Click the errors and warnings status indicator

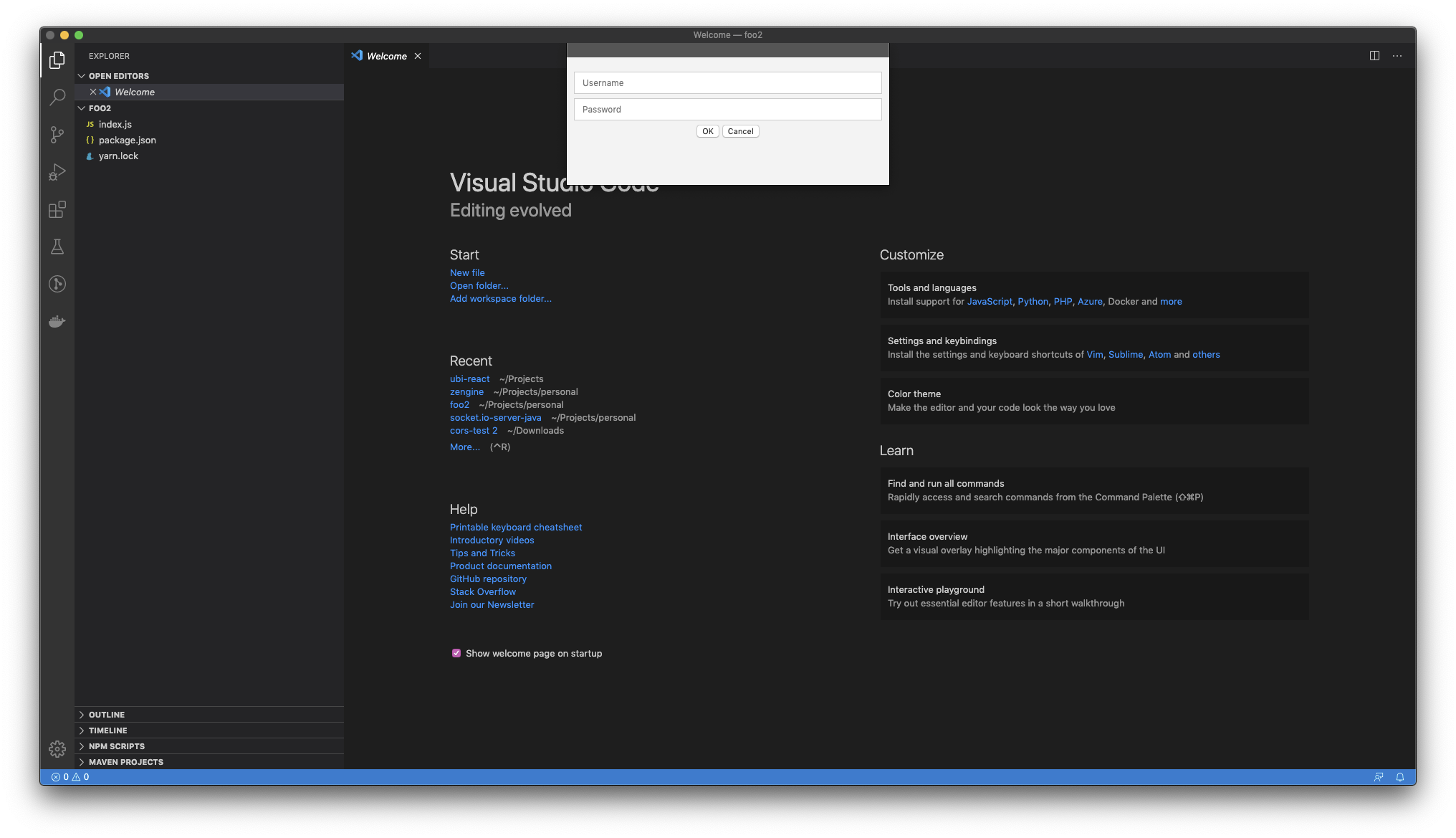tap(70, 776)
